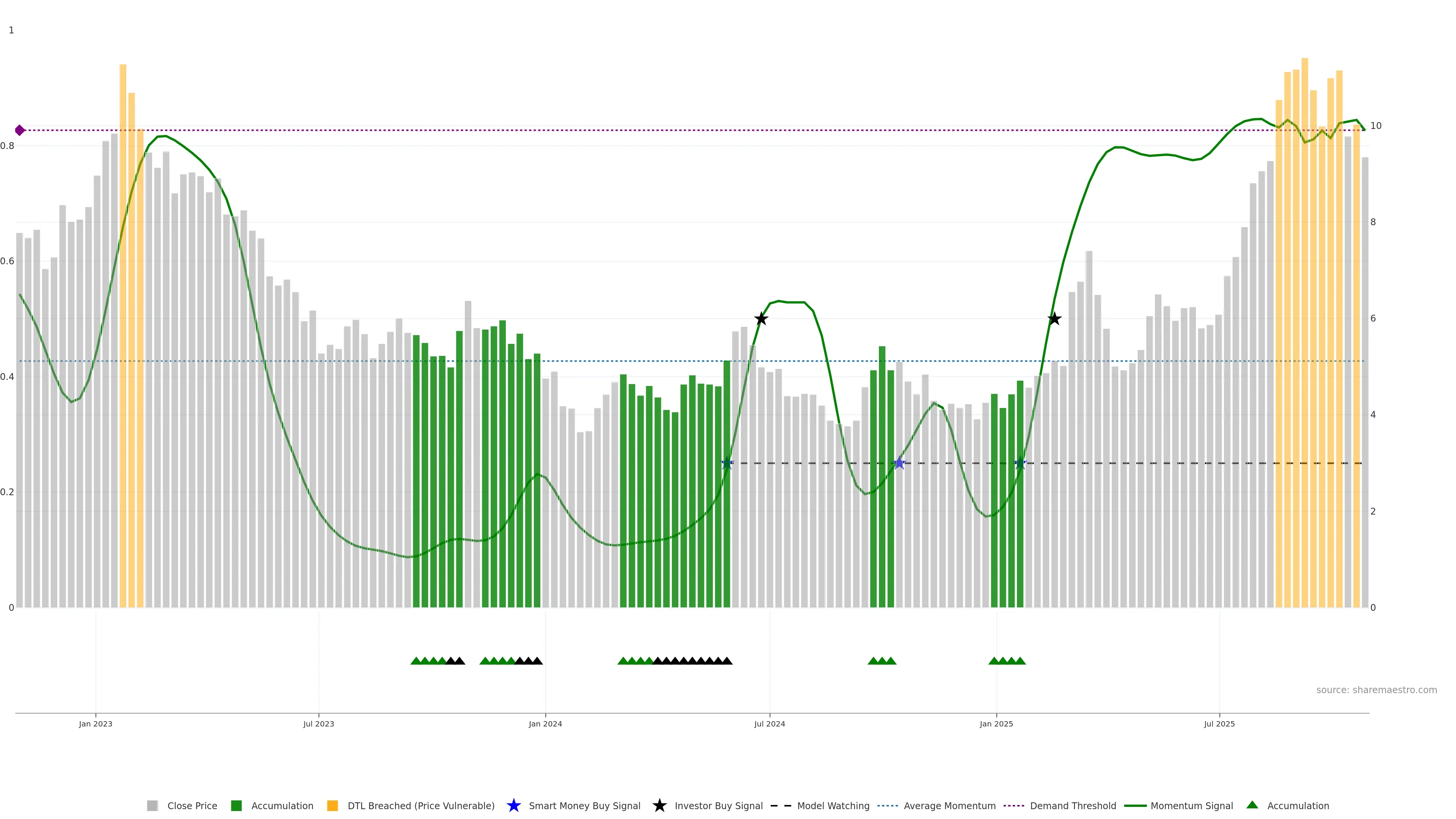Click the green triangle legend icon

pos(1252,805)
